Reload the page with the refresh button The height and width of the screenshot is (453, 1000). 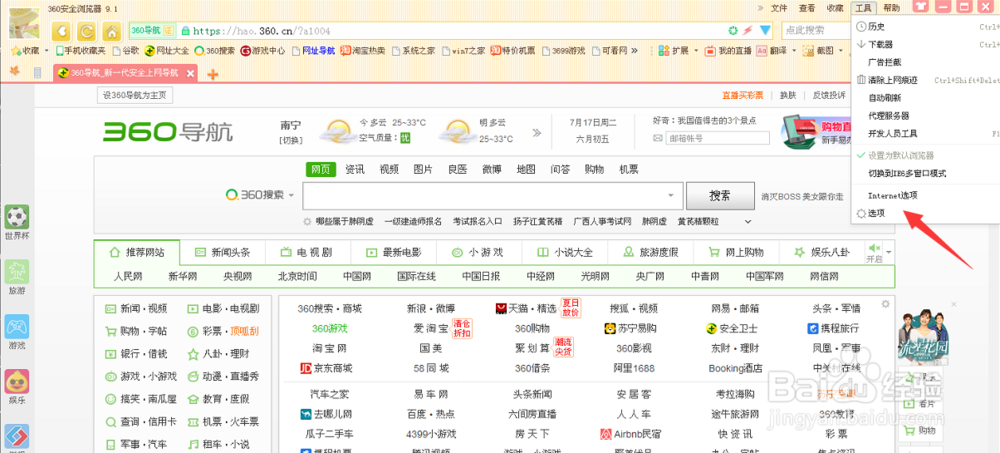(87, 31)
